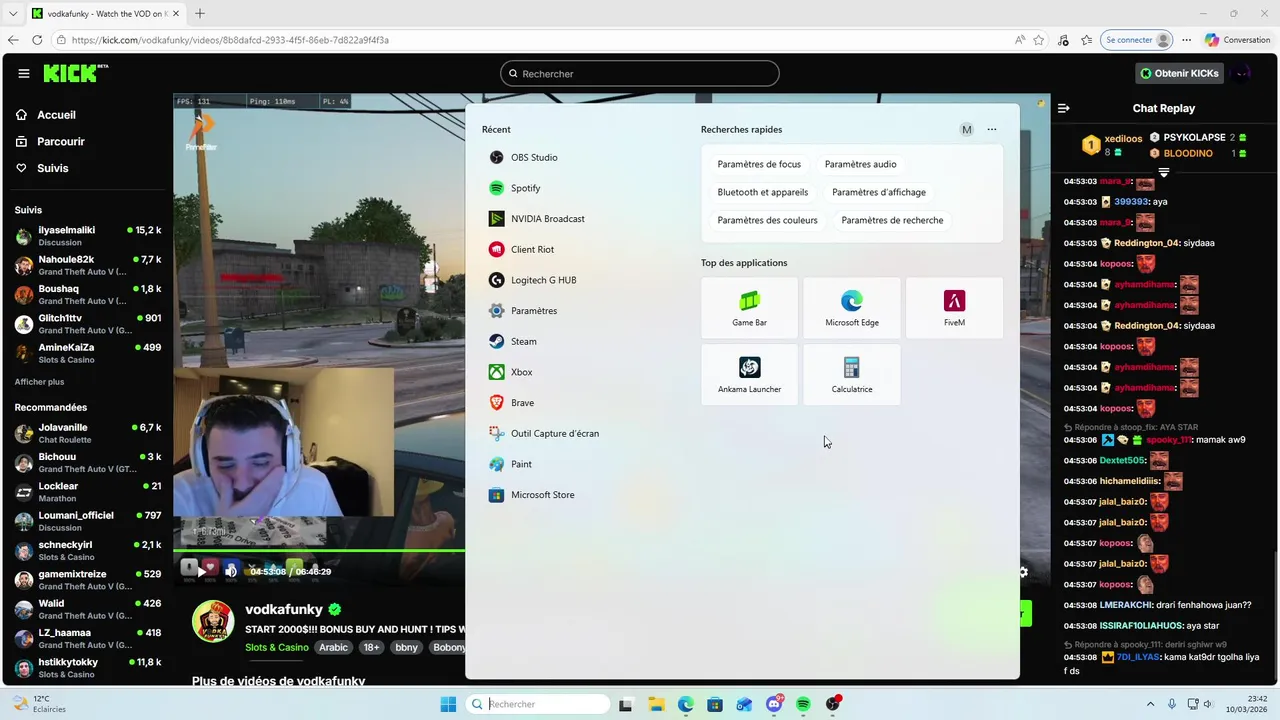
Task: Select Paramètres des couleurs quick search
Action: [x=767, y=220]
